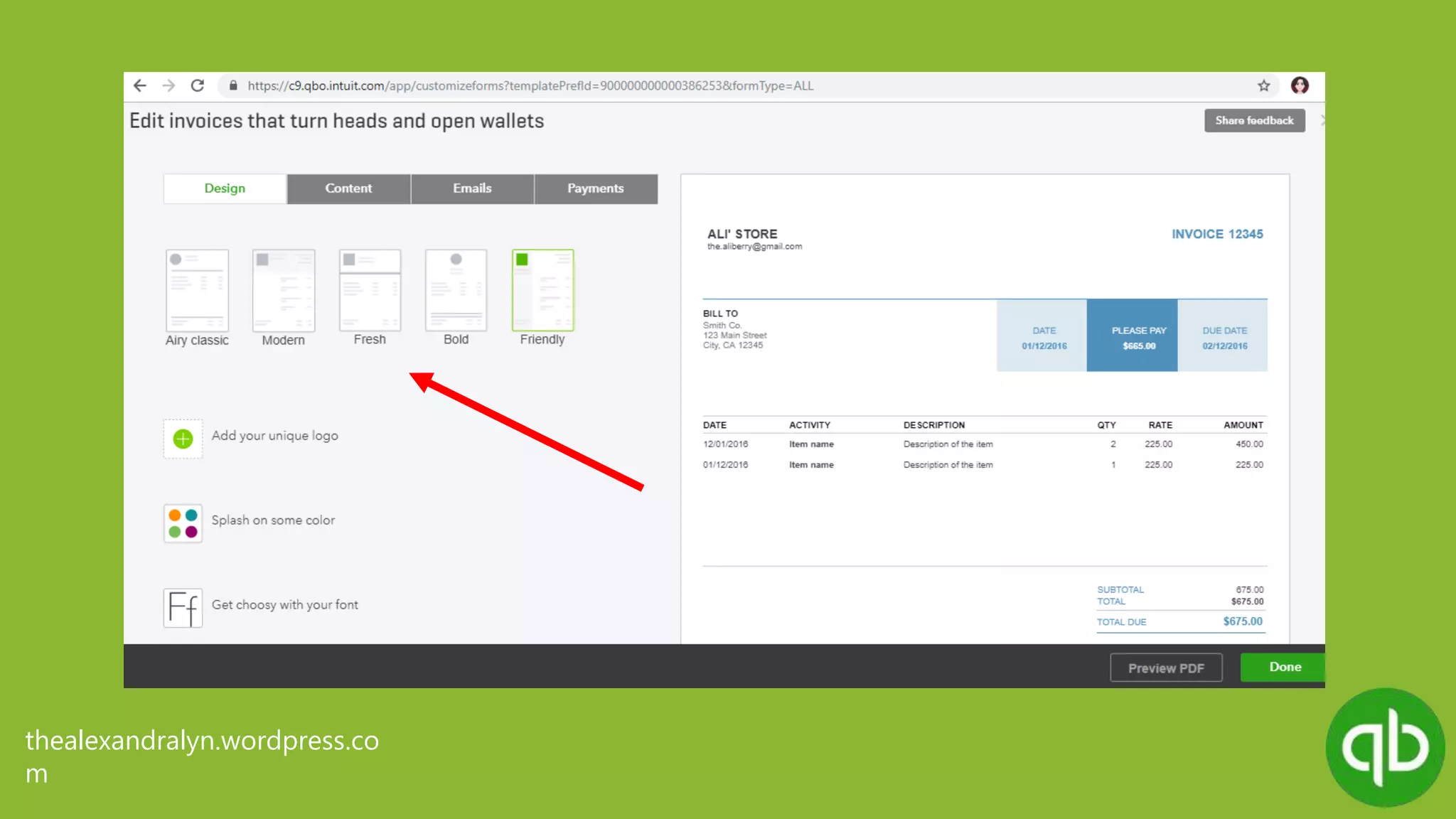Reload the page with refresh icon
Viewport: 1456px width, 819px height.
pos(198,86)
